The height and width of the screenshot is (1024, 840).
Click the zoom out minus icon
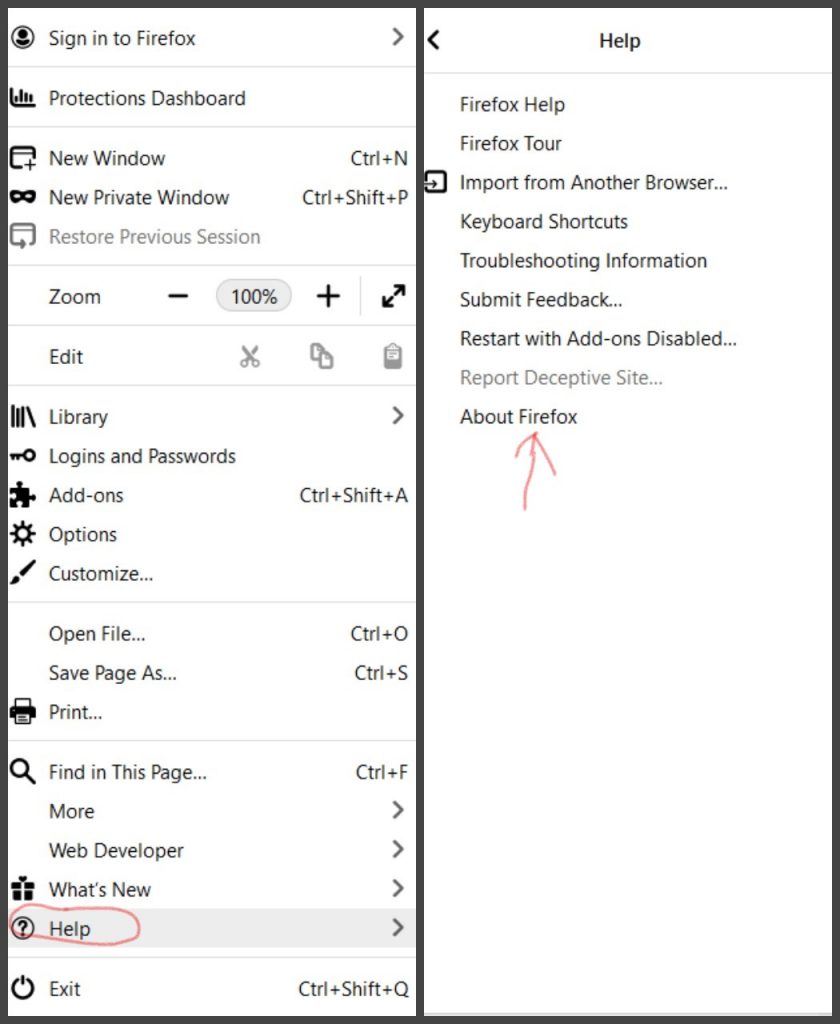pyautogui.click(x=178, y=297)
